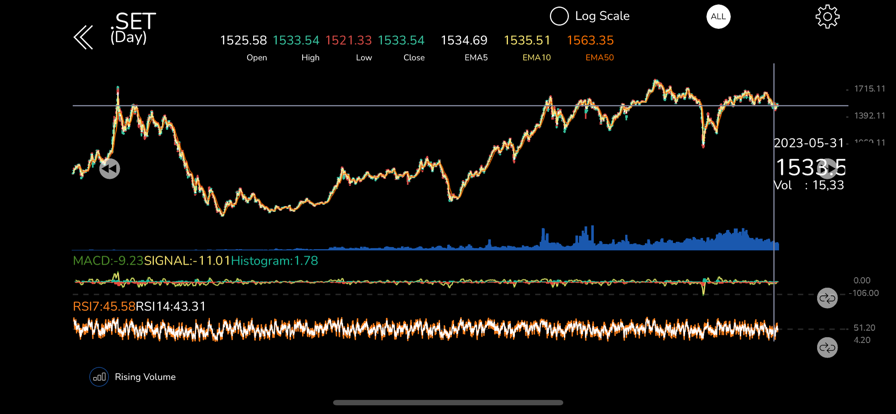
Task: Tap the .SET symbol title
Action: click(133, 21)
